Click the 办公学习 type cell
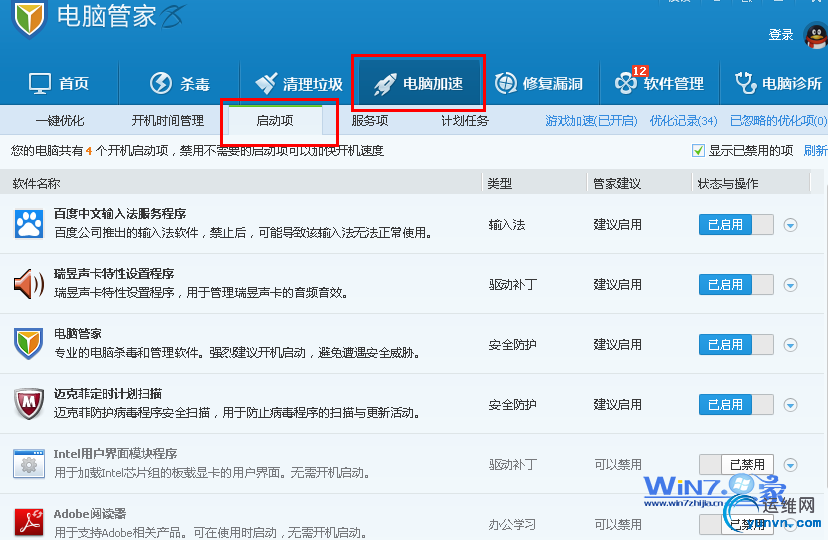 512,525
